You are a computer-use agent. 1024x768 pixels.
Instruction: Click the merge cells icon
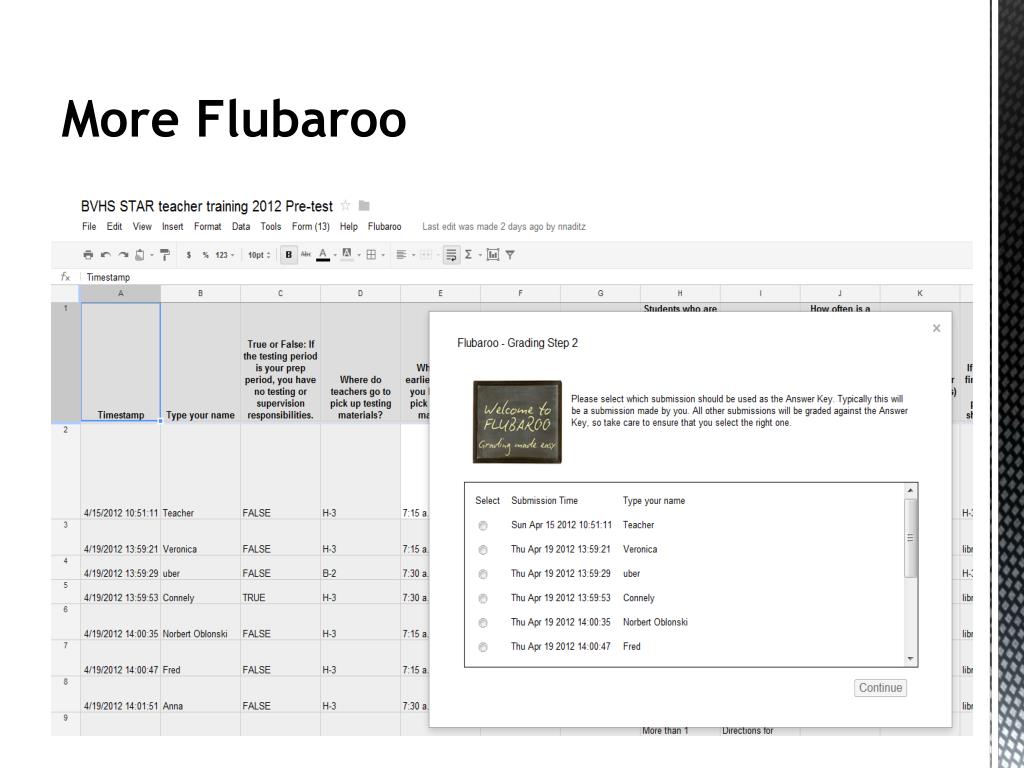click(426, 255)
